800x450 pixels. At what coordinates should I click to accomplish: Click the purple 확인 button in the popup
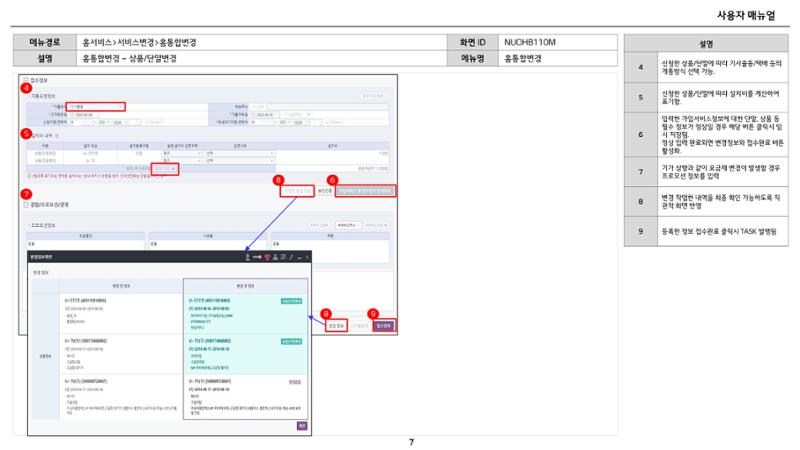[302, 426]
